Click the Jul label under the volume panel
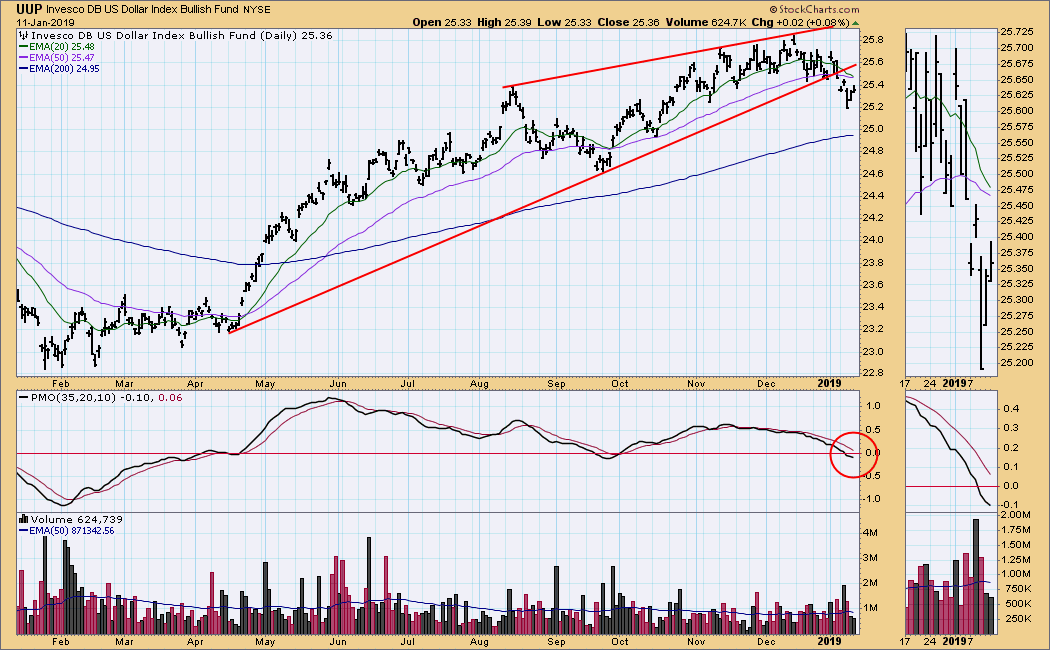Viewport: 1050px width, 650px height. 407,641
